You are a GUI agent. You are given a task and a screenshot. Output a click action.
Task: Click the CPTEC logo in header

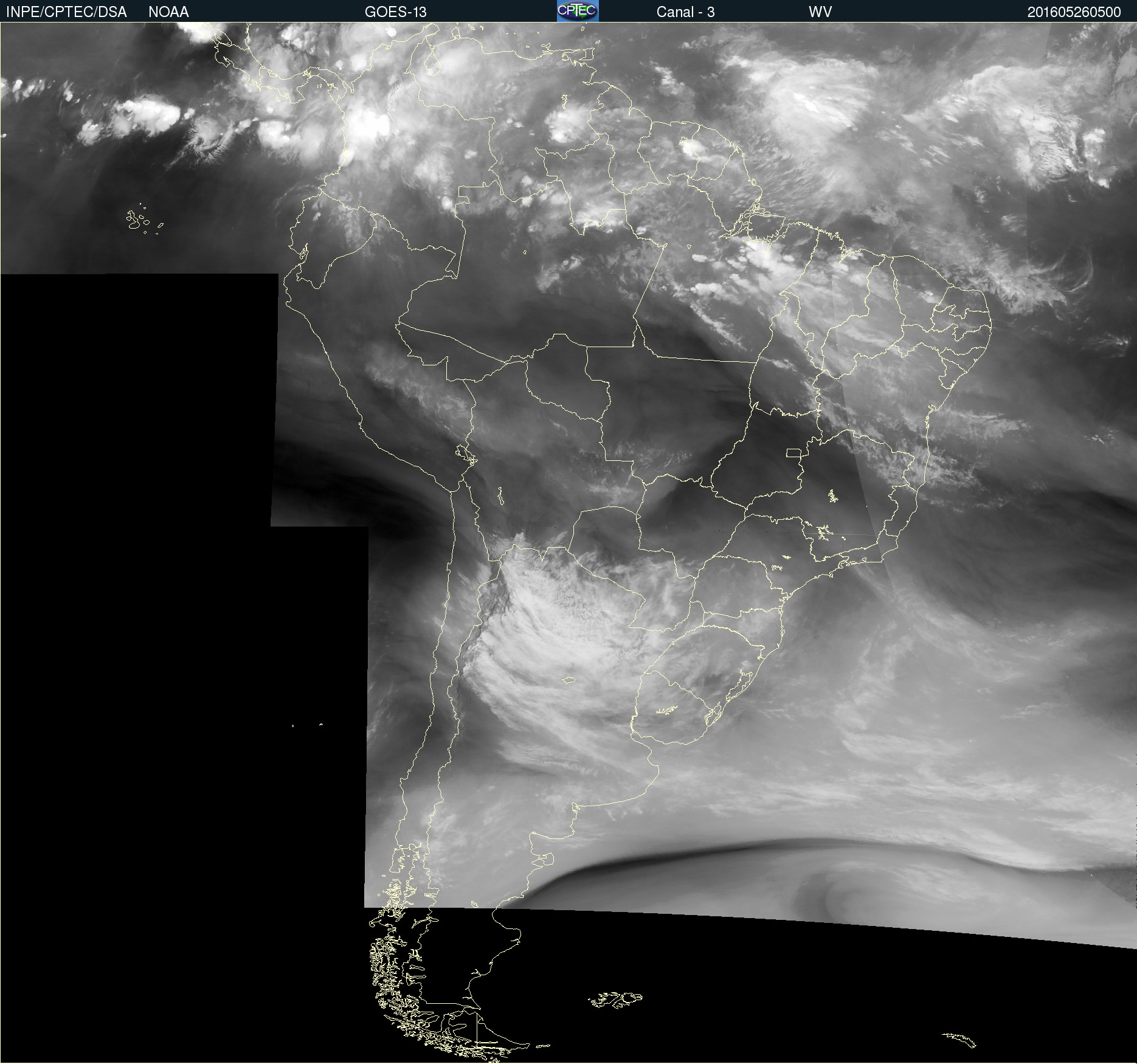(578, 11)
